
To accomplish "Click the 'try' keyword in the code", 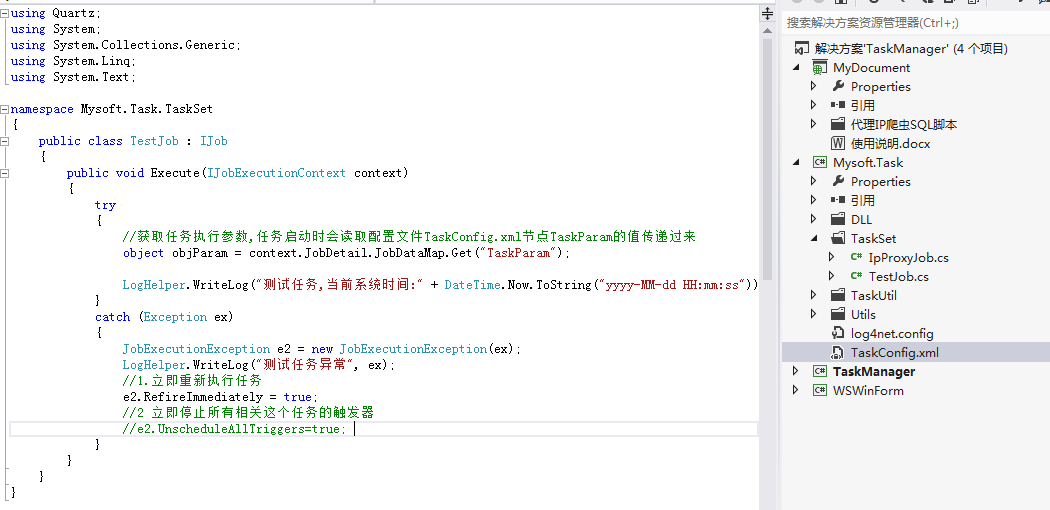I will (105, 205).
